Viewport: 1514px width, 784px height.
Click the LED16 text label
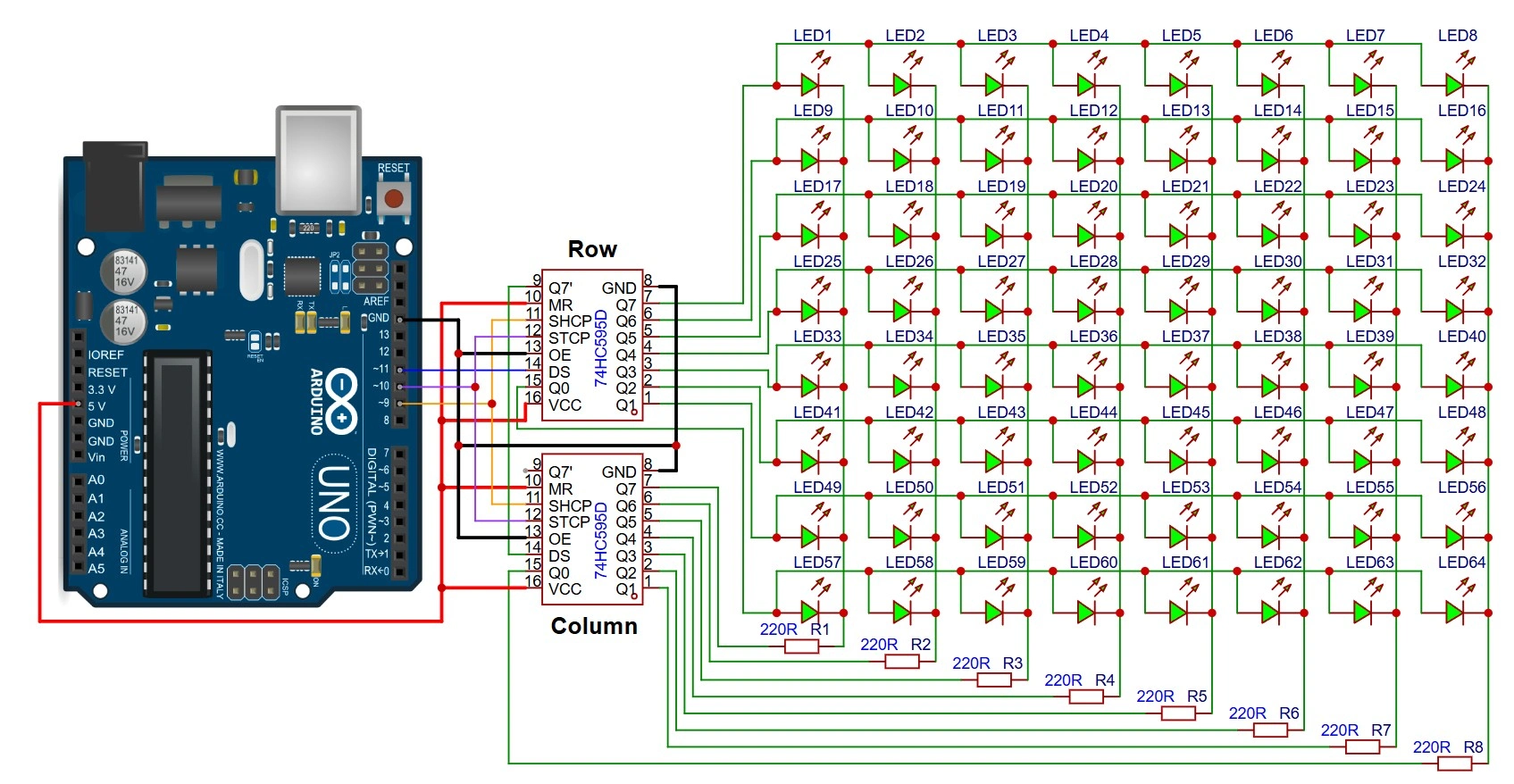coord(1462,111)
